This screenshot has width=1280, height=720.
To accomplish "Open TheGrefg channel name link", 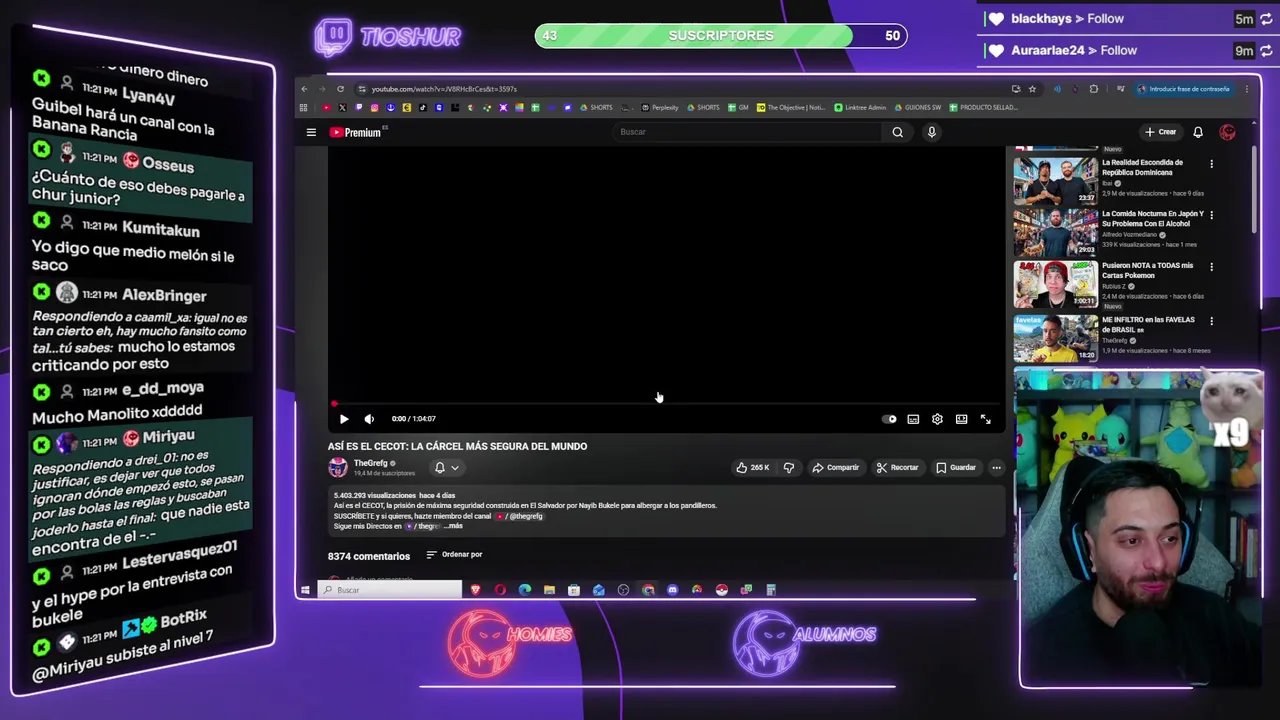I will 370,463.
